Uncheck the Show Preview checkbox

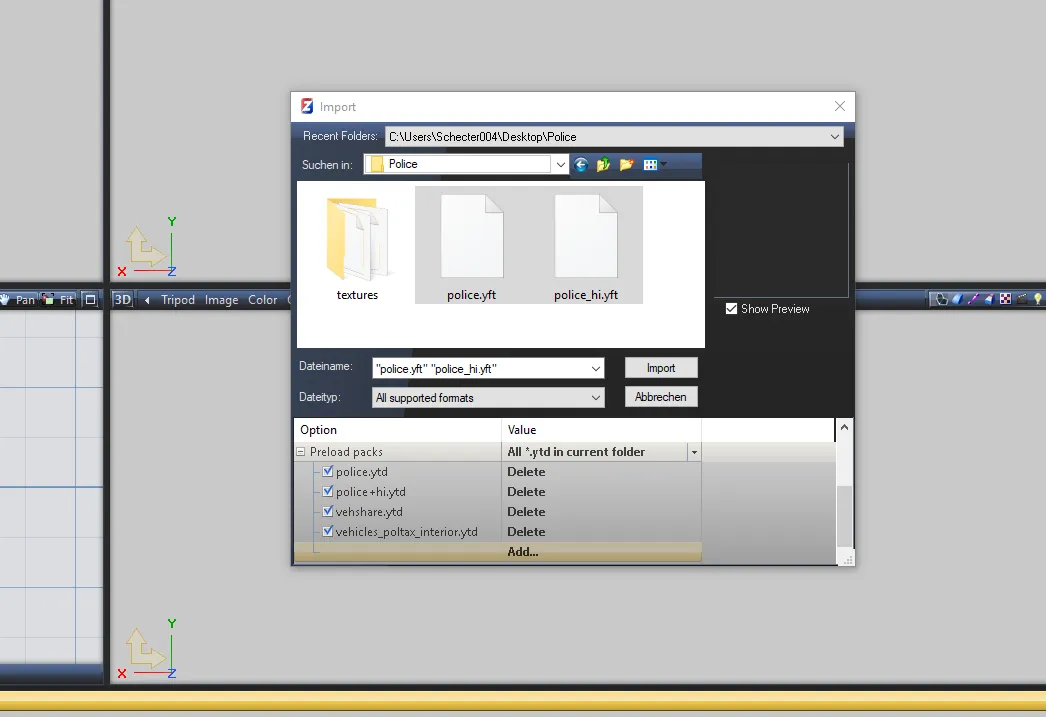pos(732,309)
